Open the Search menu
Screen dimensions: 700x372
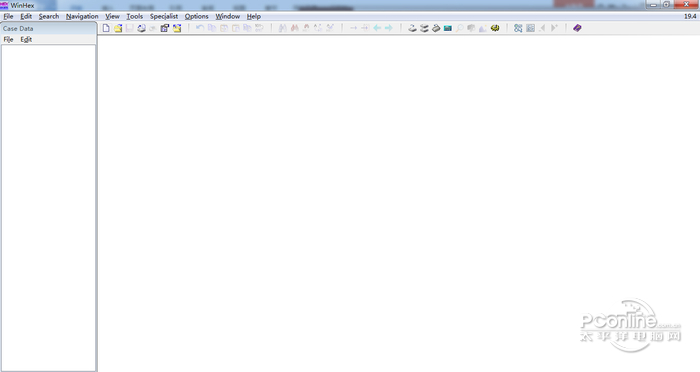[x=49, y=17]
